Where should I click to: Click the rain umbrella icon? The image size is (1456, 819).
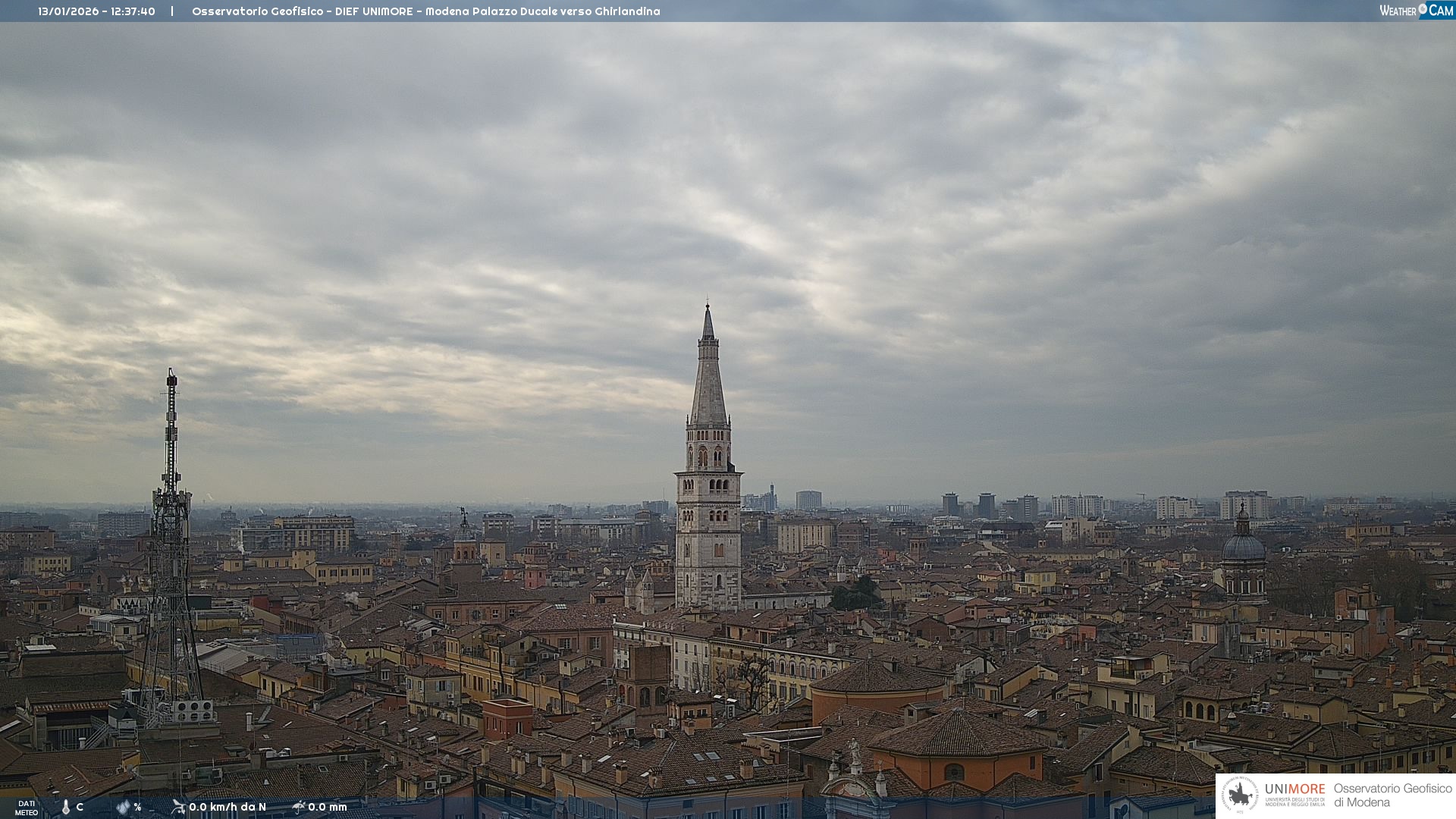299,807
